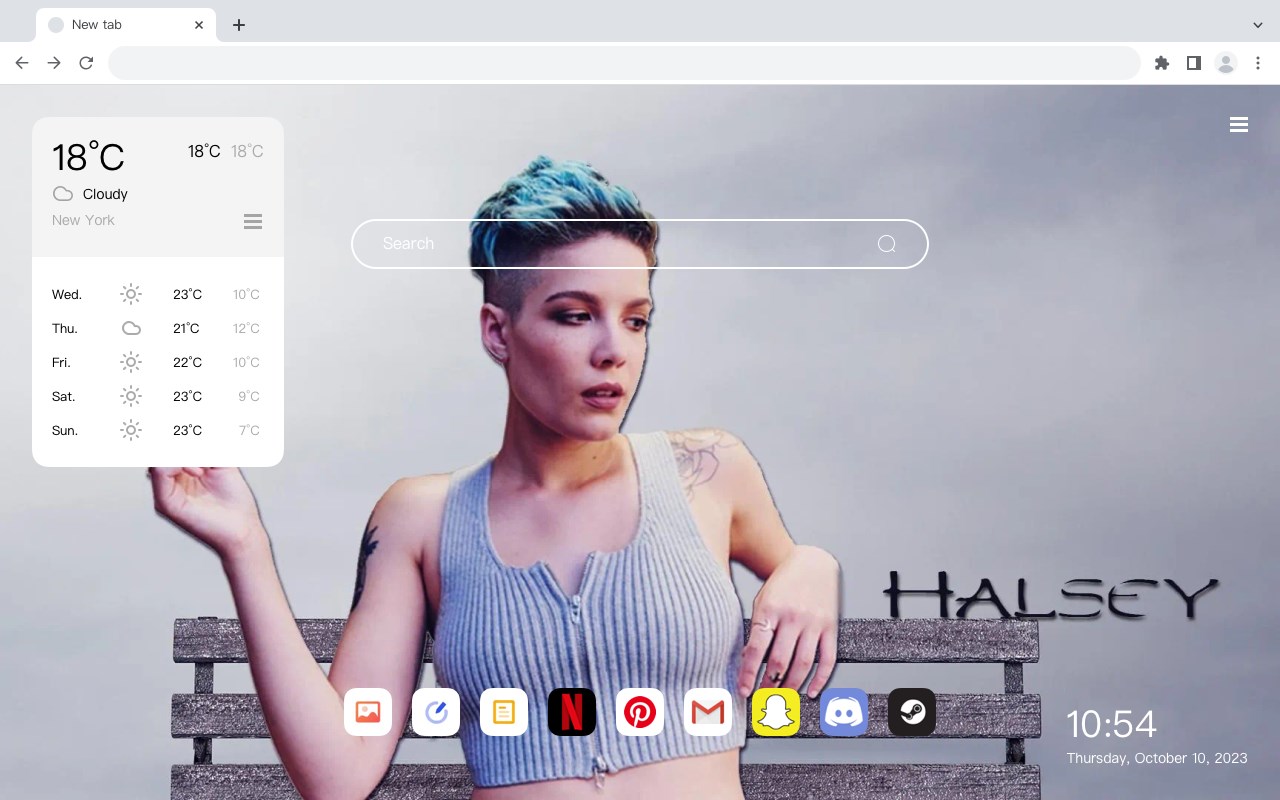Open Chrome three-dot menu
The width and height of the screenshot is (1280, 800).
[1258, 63]
